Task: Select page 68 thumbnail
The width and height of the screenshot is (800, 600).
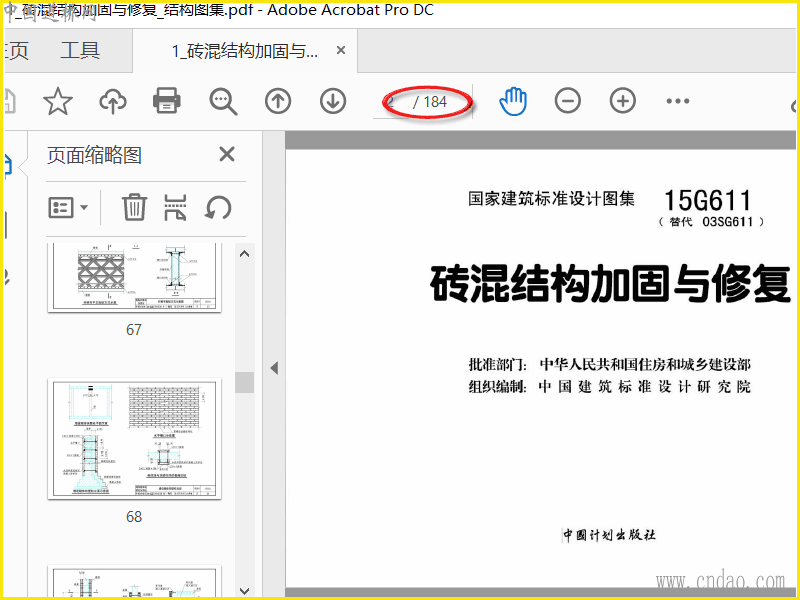Action: [135, 439]
